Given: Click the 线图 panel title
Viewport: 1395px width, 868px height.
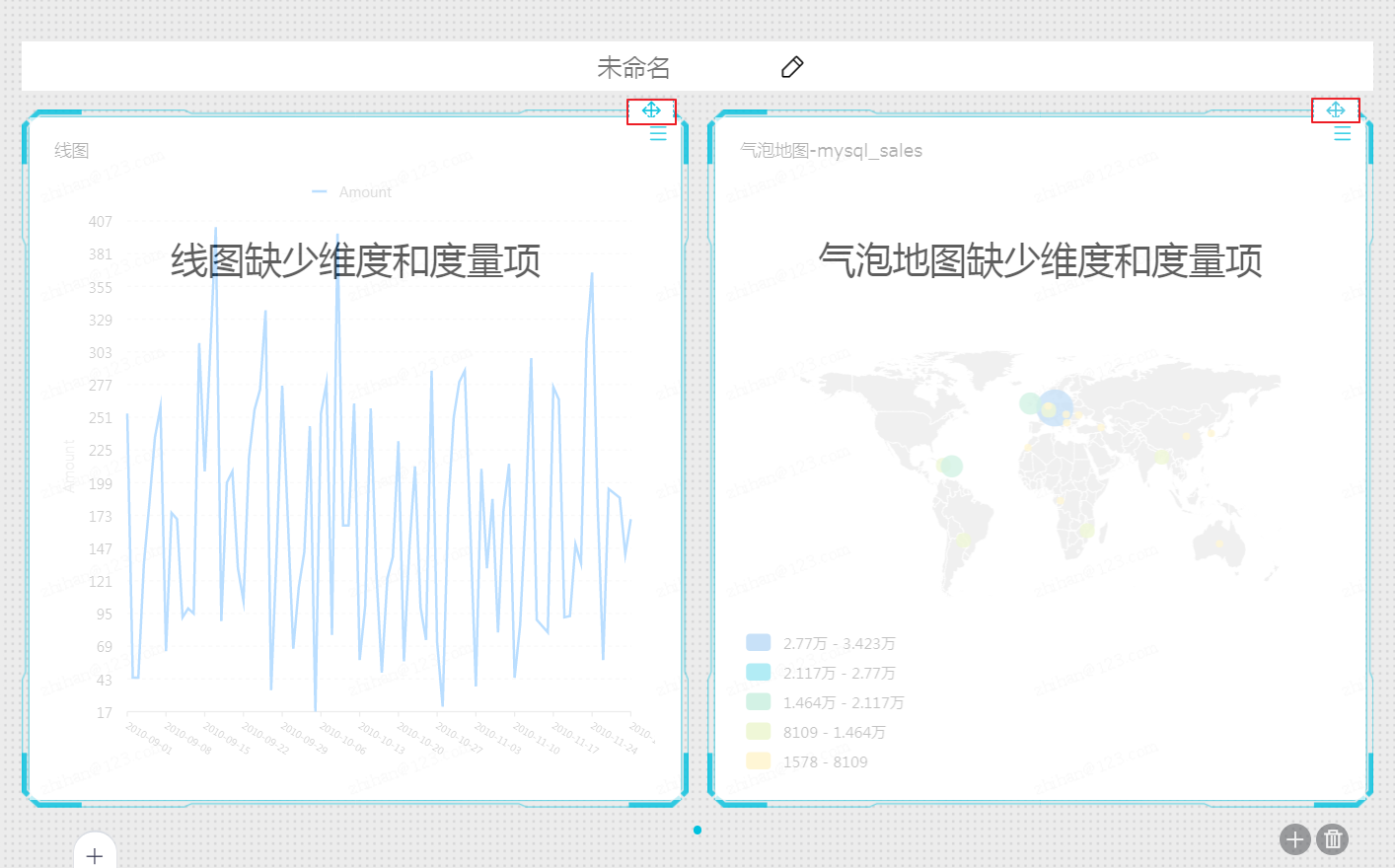Looking at the screenshot, I should (72, 151).
